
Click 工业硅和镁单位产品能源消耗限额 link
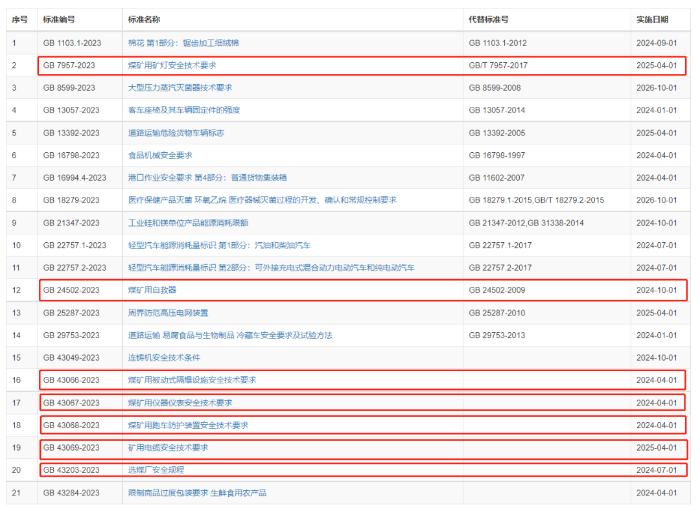point(190,222)
